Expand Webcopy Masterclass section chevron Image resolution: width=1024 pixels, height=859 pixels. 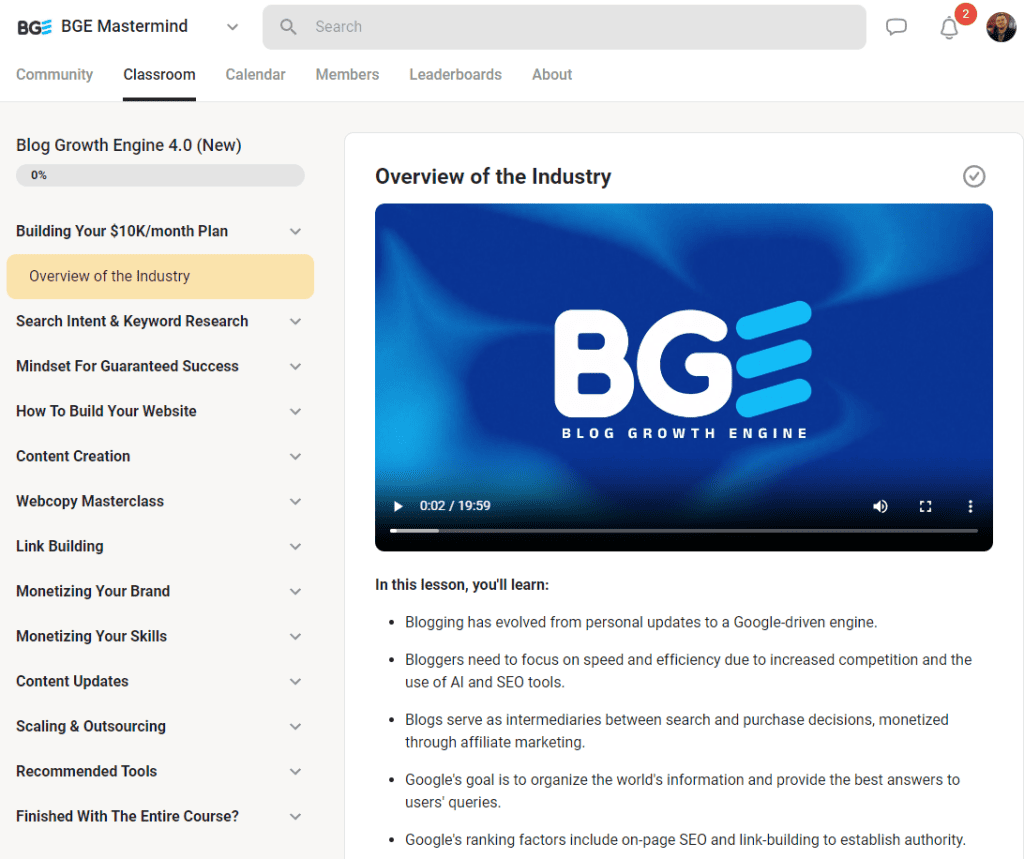click(x=295, y=502)
